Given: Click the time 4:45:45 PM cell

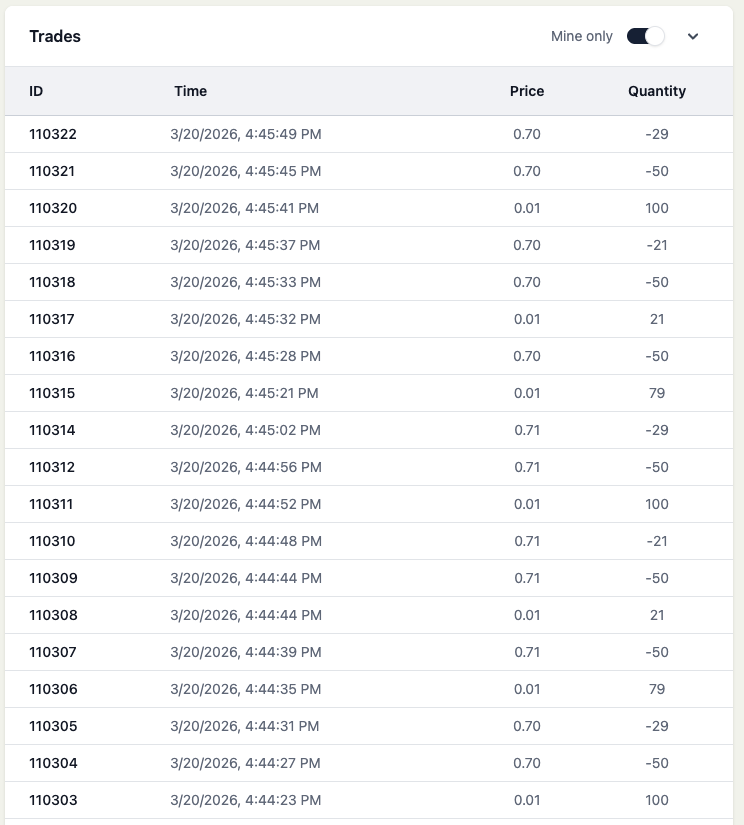Looking at the screenshot, I should click(x=246, y=171).
